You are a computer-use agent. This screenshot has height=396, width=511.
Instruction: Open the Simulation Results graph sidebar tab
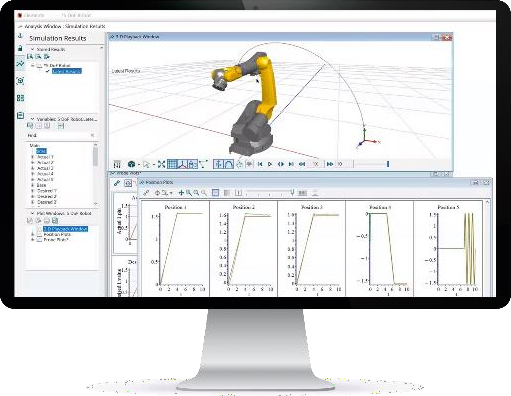(x=20, y=64)
